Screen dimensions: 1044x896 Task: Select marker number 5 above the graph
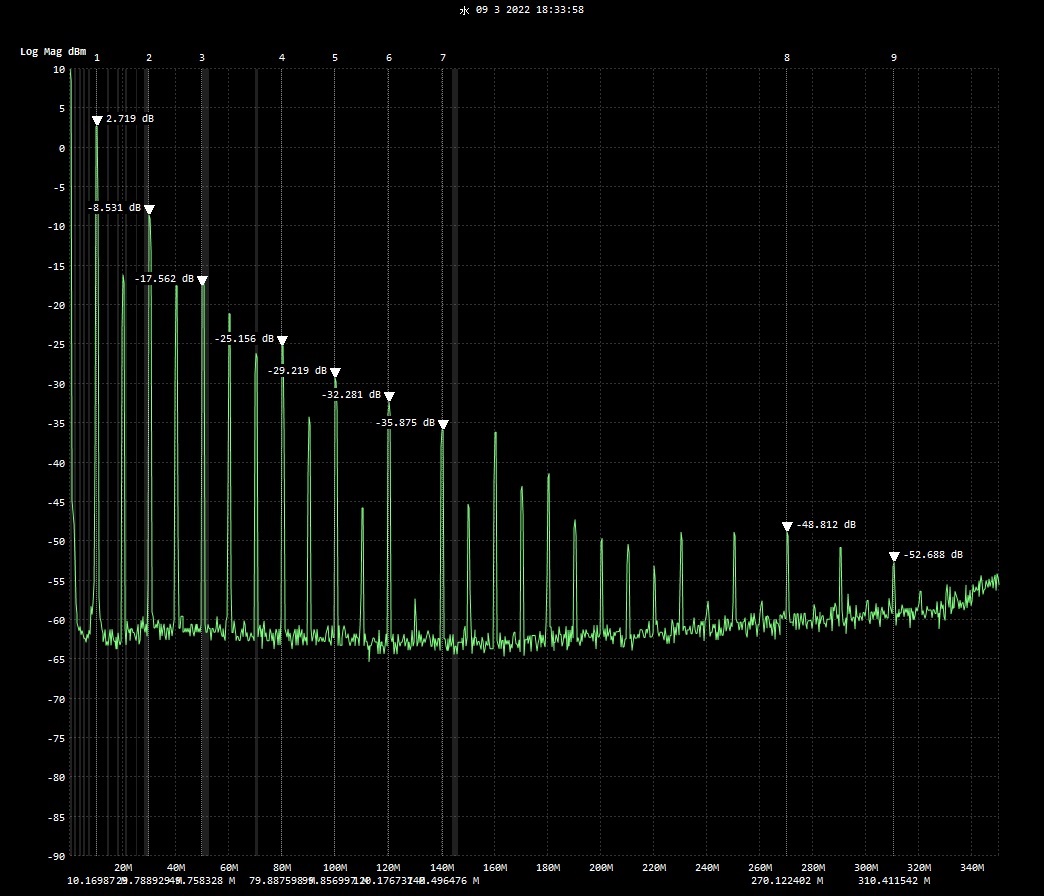point(335,58)
